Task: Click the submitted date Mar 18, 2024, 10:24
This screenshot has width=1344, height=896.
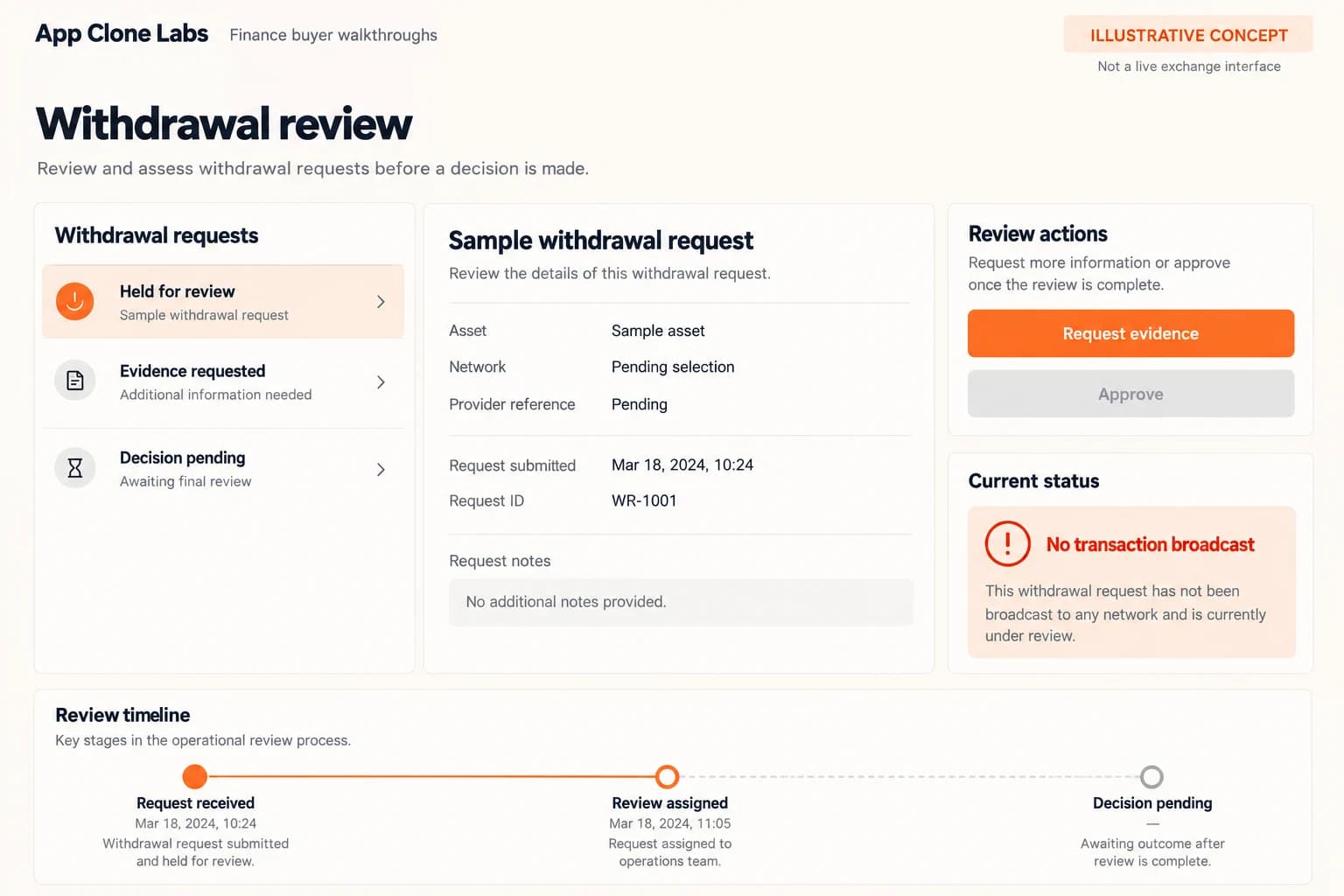Action: (x=682, y=465)
